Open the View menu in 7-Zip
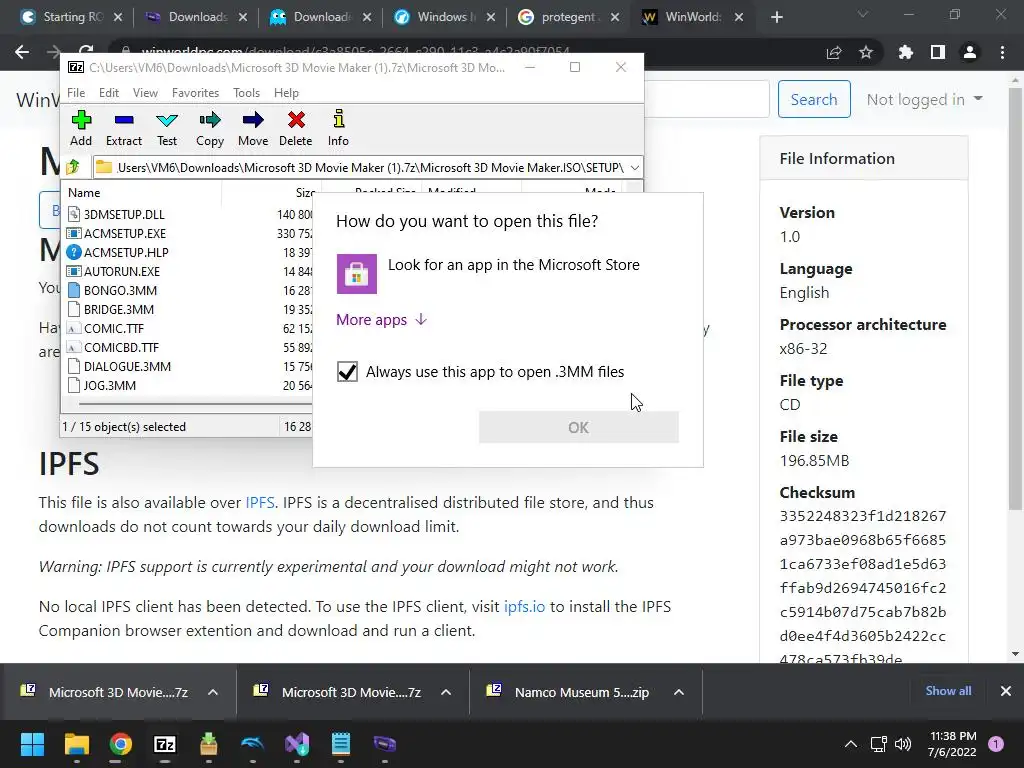The image size is (1024, 768). coord(145,93)
